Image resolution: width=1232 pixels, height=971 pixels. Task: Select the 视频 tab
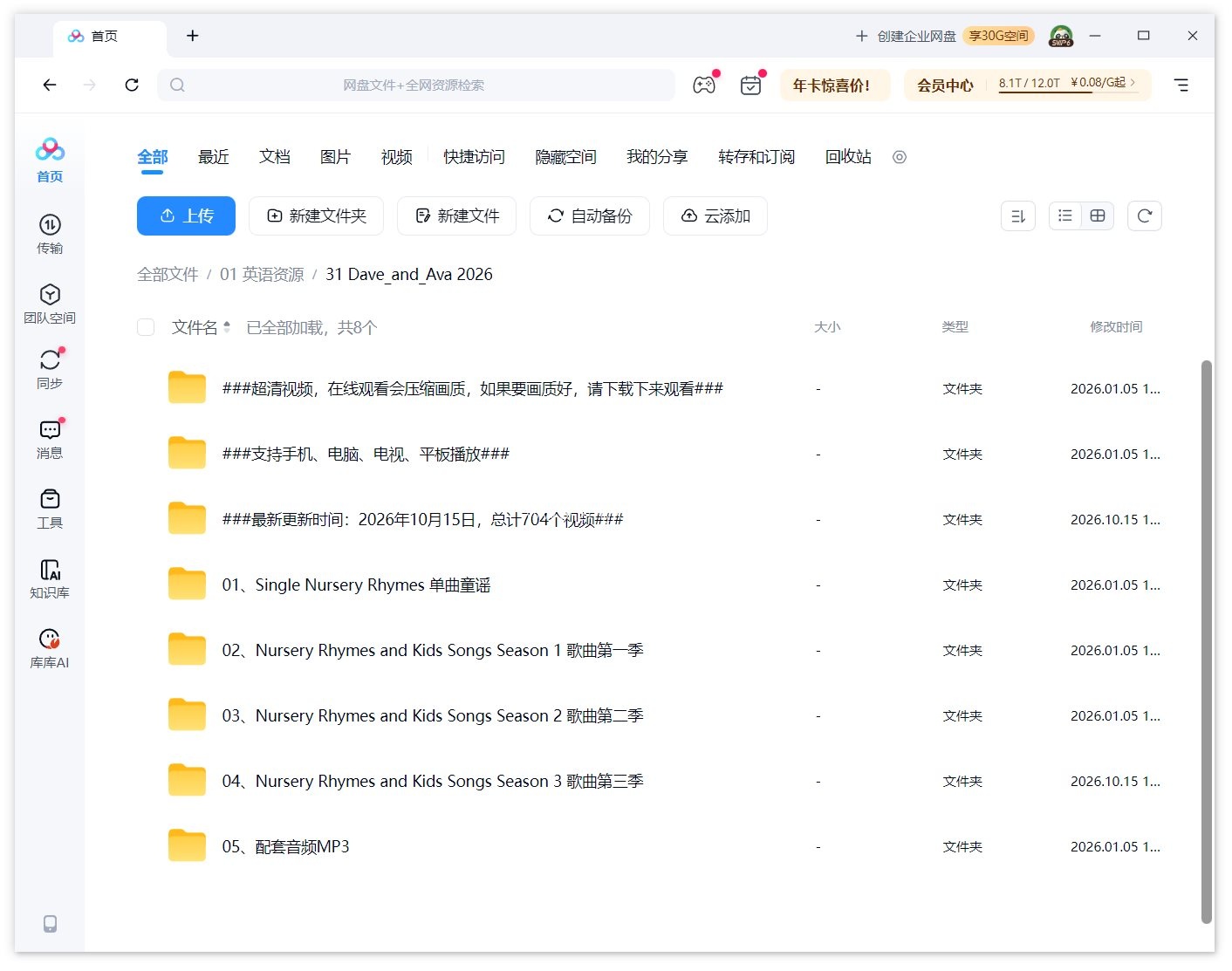pos(397,157)
